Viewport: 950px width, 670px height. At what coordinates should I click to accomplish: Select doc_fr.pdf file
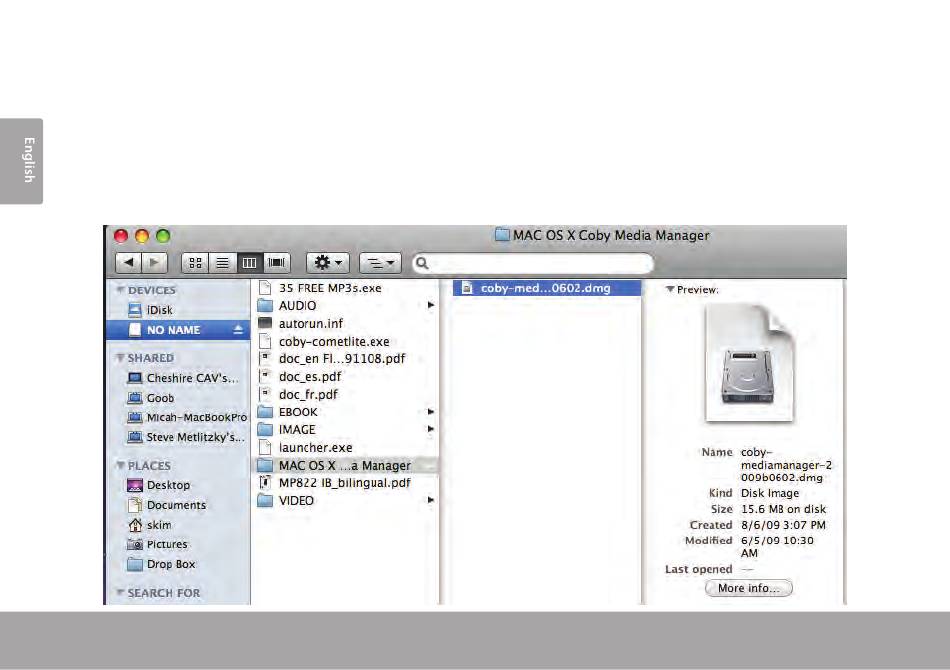345,394
